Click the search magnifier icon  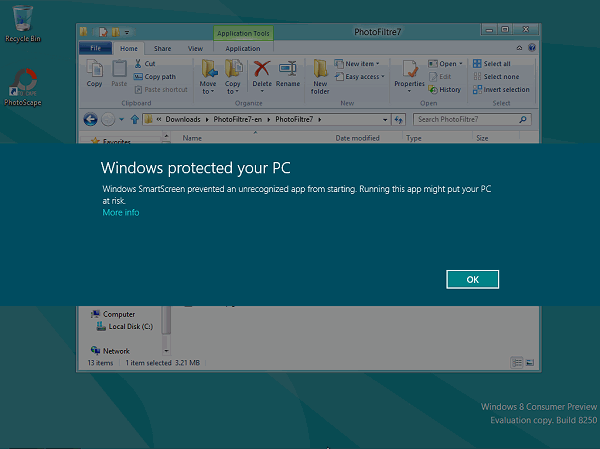523,119
